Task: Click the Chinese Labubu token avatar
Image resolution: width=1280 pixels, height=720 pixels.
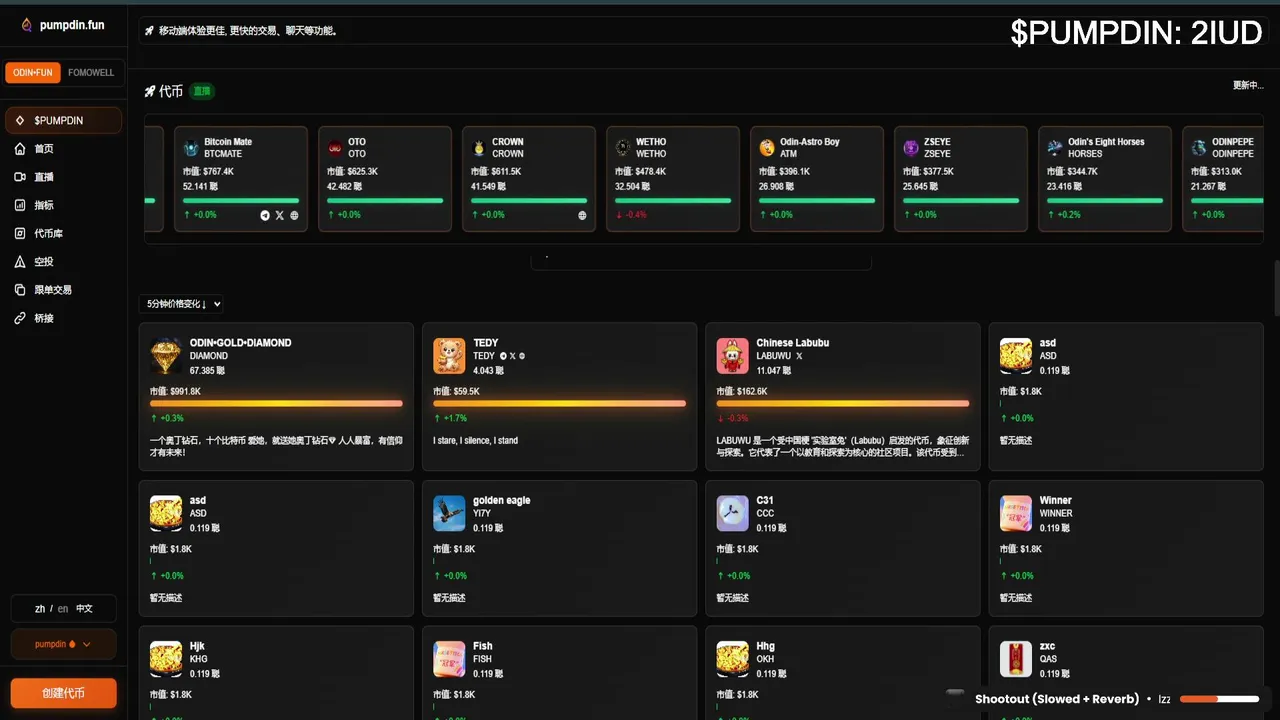Action: (733, 356)
